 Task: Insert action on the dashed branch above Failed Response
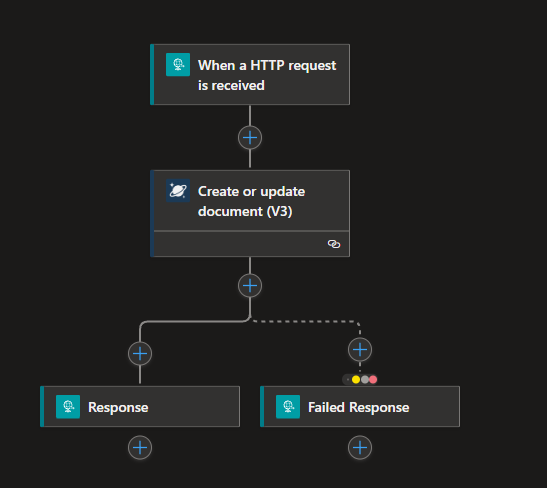tap(360, 350)
